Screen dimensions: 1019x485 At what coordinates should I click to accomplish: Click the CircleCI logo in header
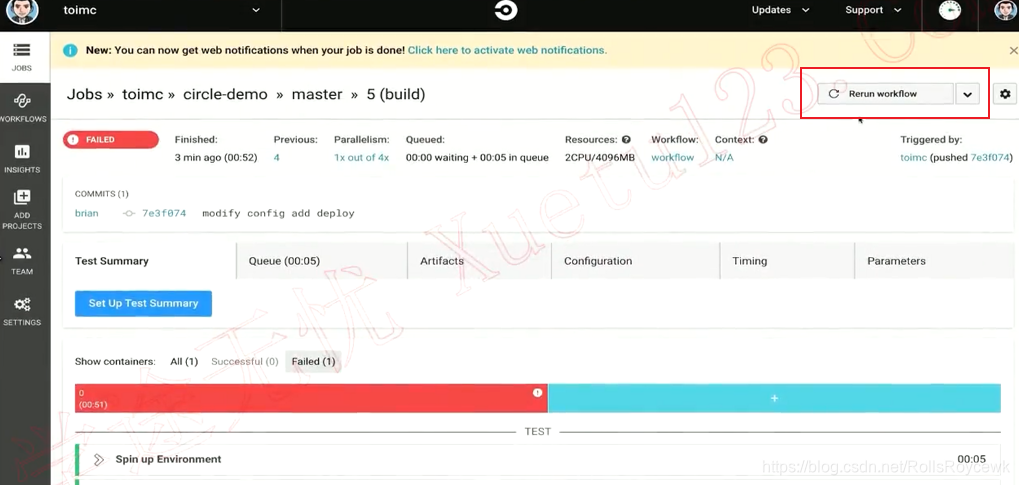[x=506, y=10]
